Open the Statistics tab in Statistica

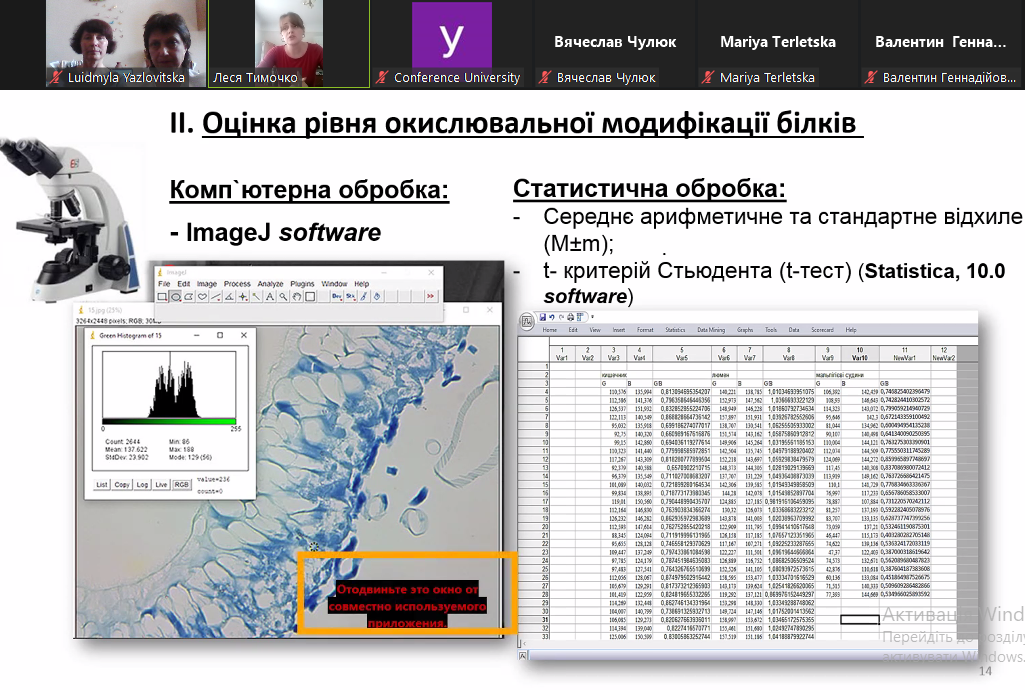click(x=675, y=330)
